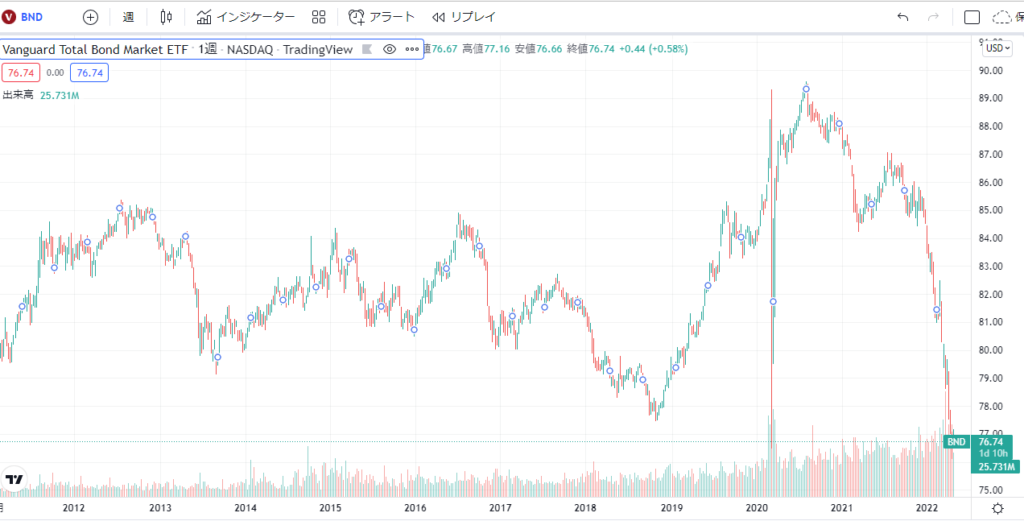Open chart settings gear icon
This screenshot has height=521, width=1024.
(997, 509)
